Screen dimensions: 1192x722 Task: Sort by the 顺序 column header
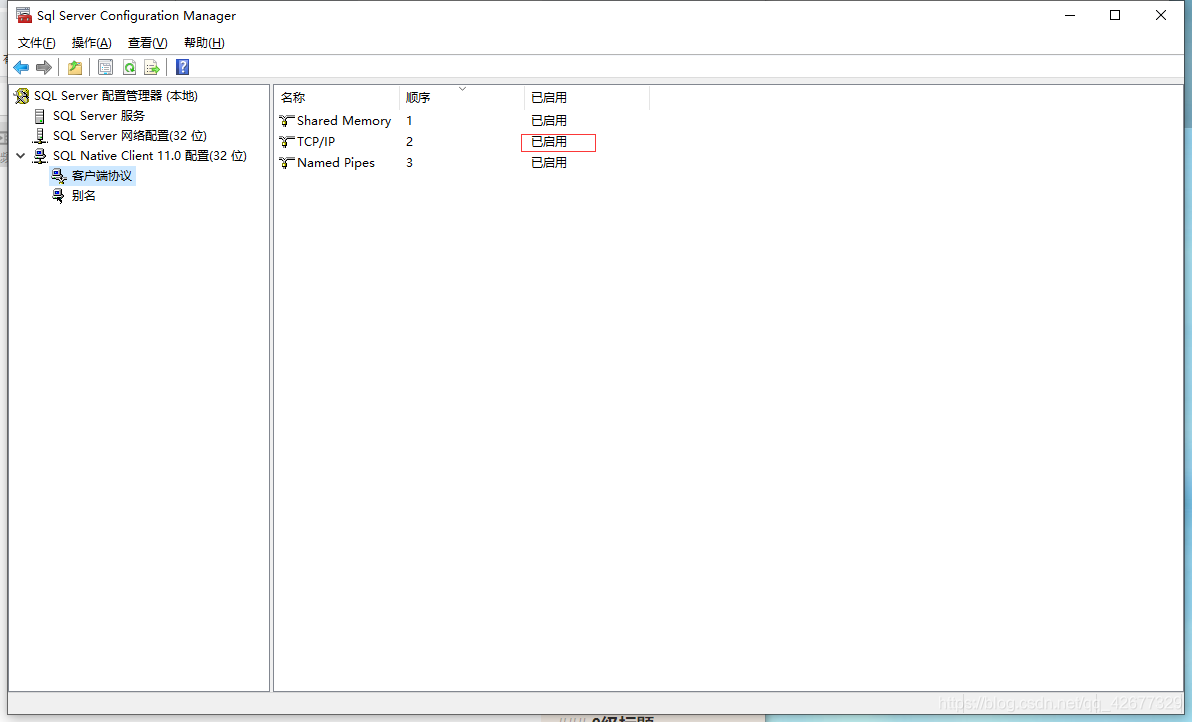pos(462,97)
